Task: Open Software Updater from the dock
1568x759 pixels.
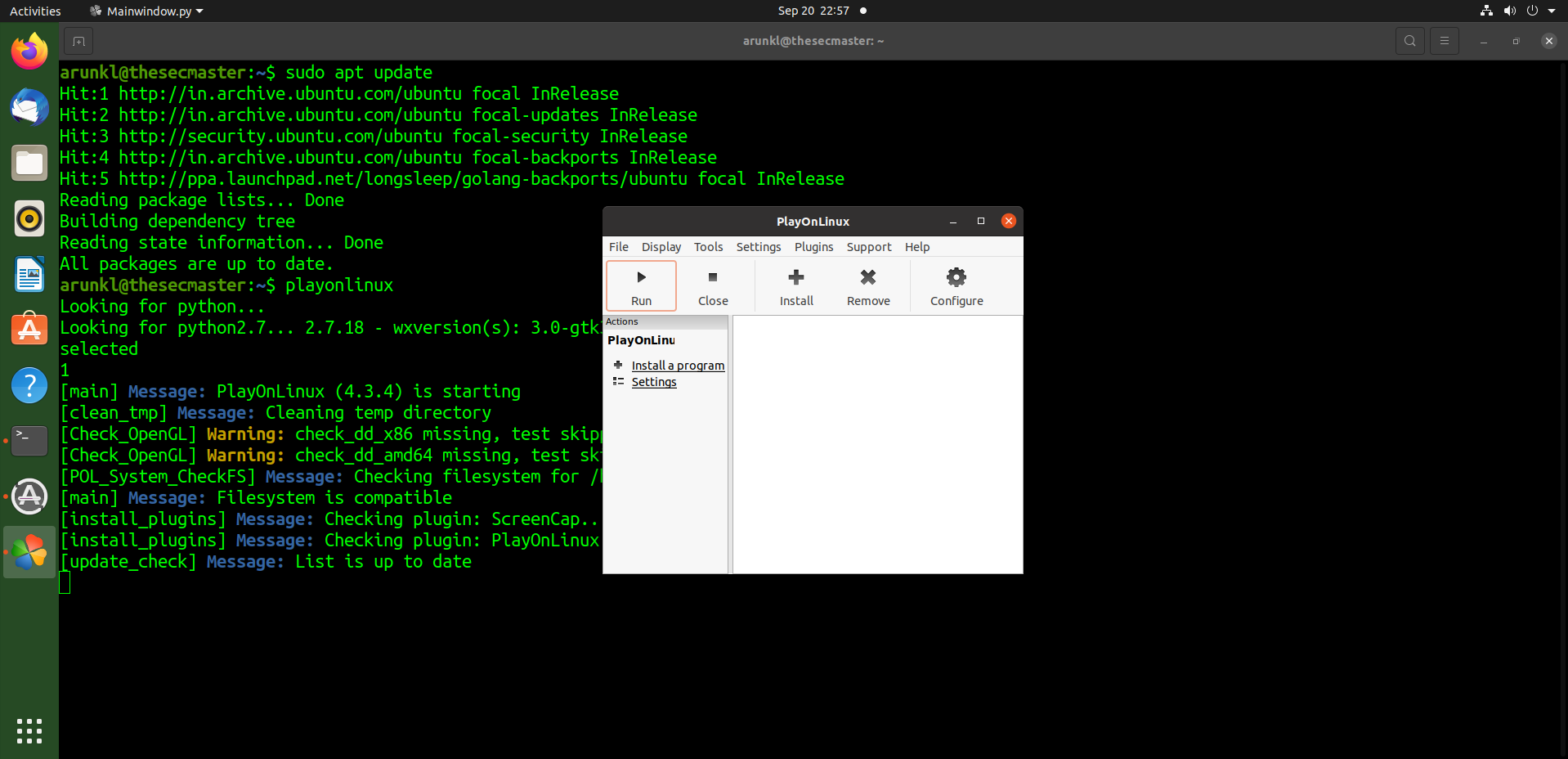Action: click(29, 496)
